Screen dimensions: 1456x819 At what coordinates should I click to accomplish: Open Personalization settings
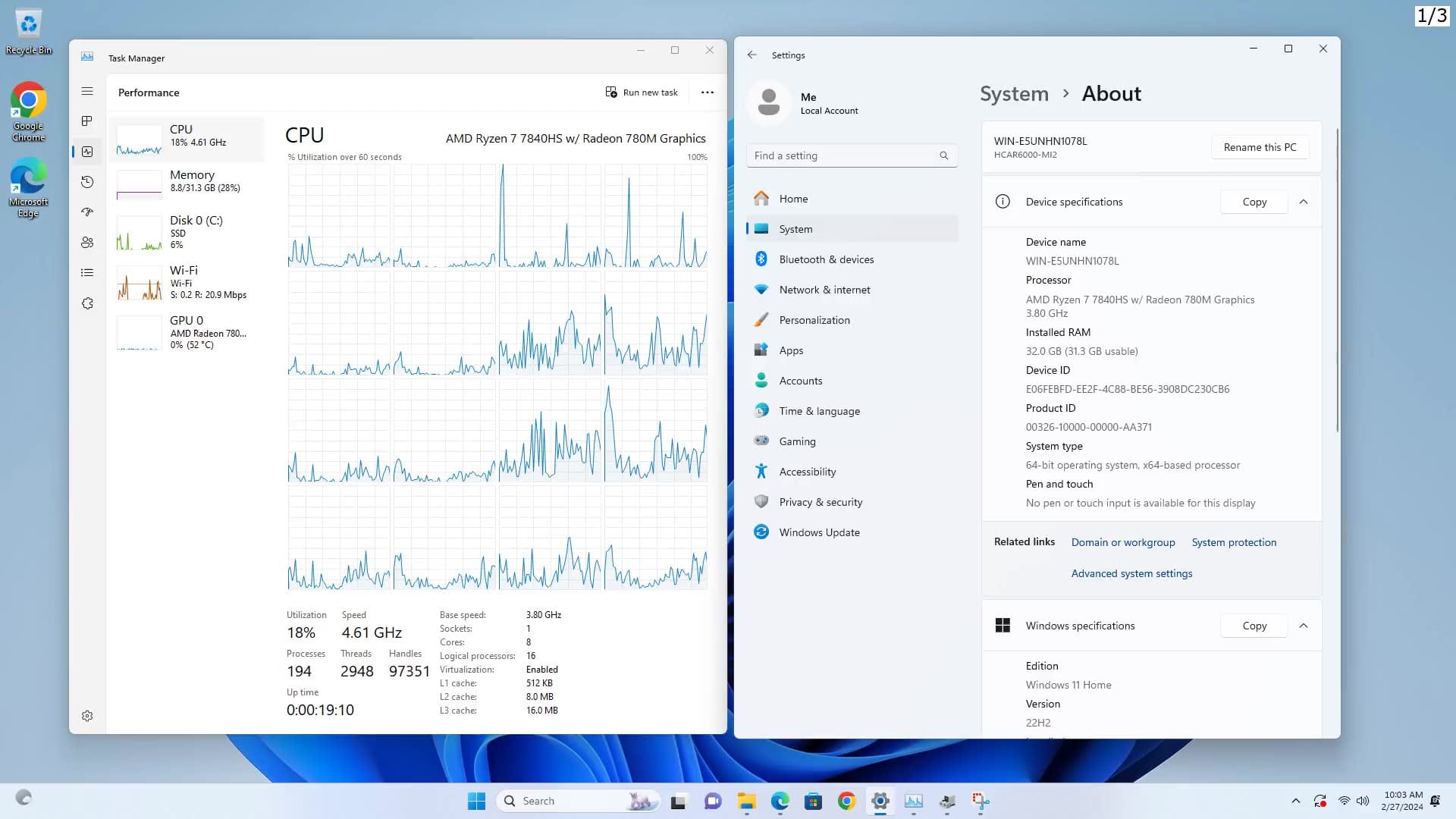tap(852, 320)
